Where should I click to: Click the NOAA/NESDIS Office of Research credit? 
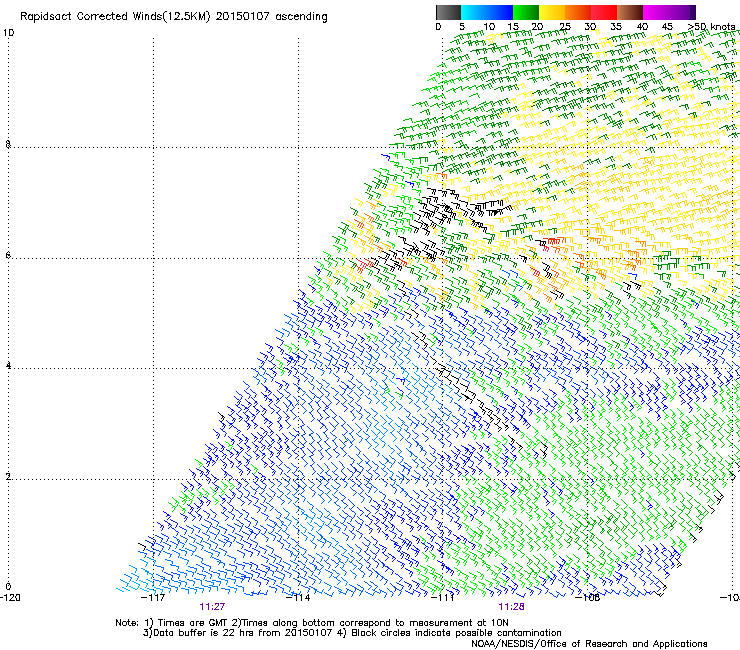point(589,644)
